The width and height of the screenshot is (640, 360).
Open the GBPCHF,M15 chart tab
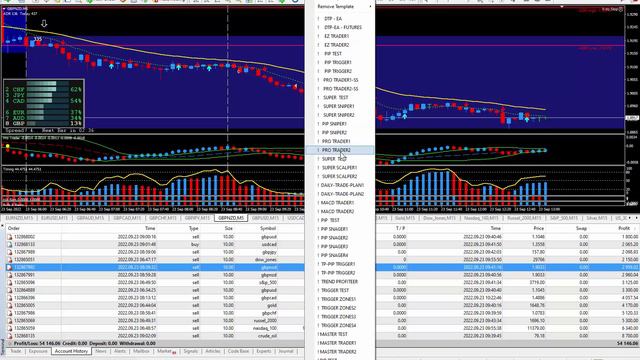tap(163, 218)
